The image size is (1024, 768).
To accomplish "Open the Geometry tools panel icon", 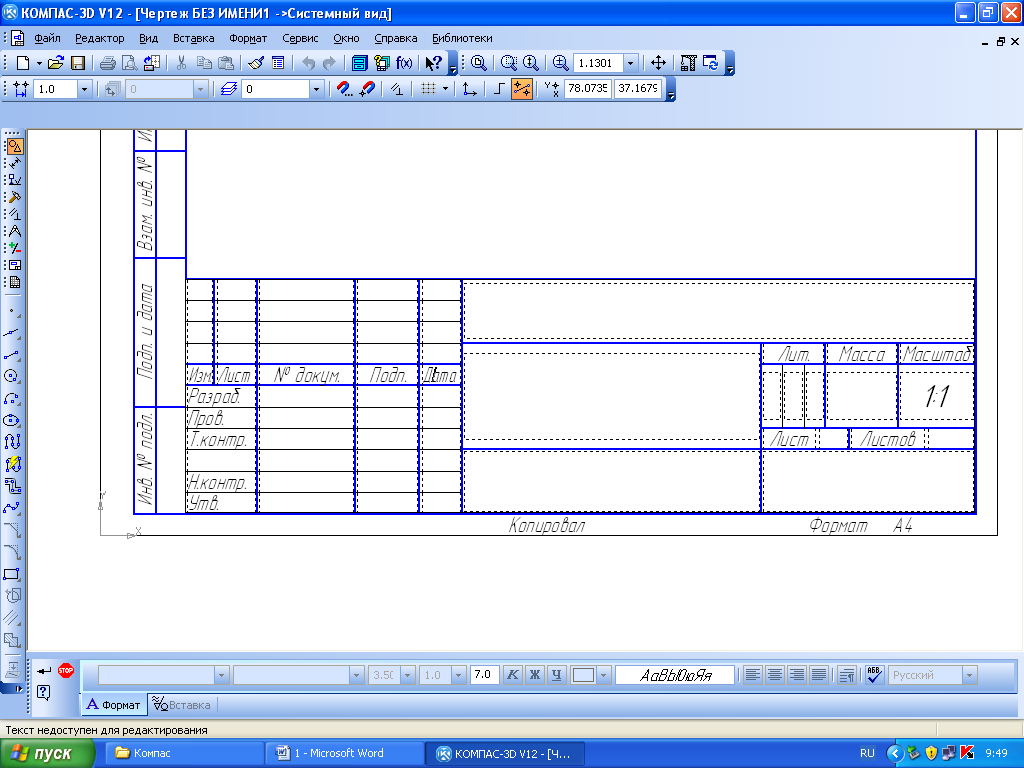I will [x=14, y=146].
